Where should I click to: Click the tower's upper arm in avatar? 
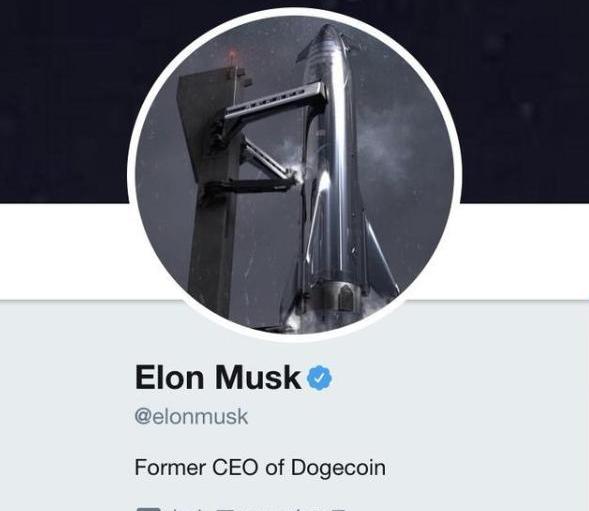coord(276,100)
